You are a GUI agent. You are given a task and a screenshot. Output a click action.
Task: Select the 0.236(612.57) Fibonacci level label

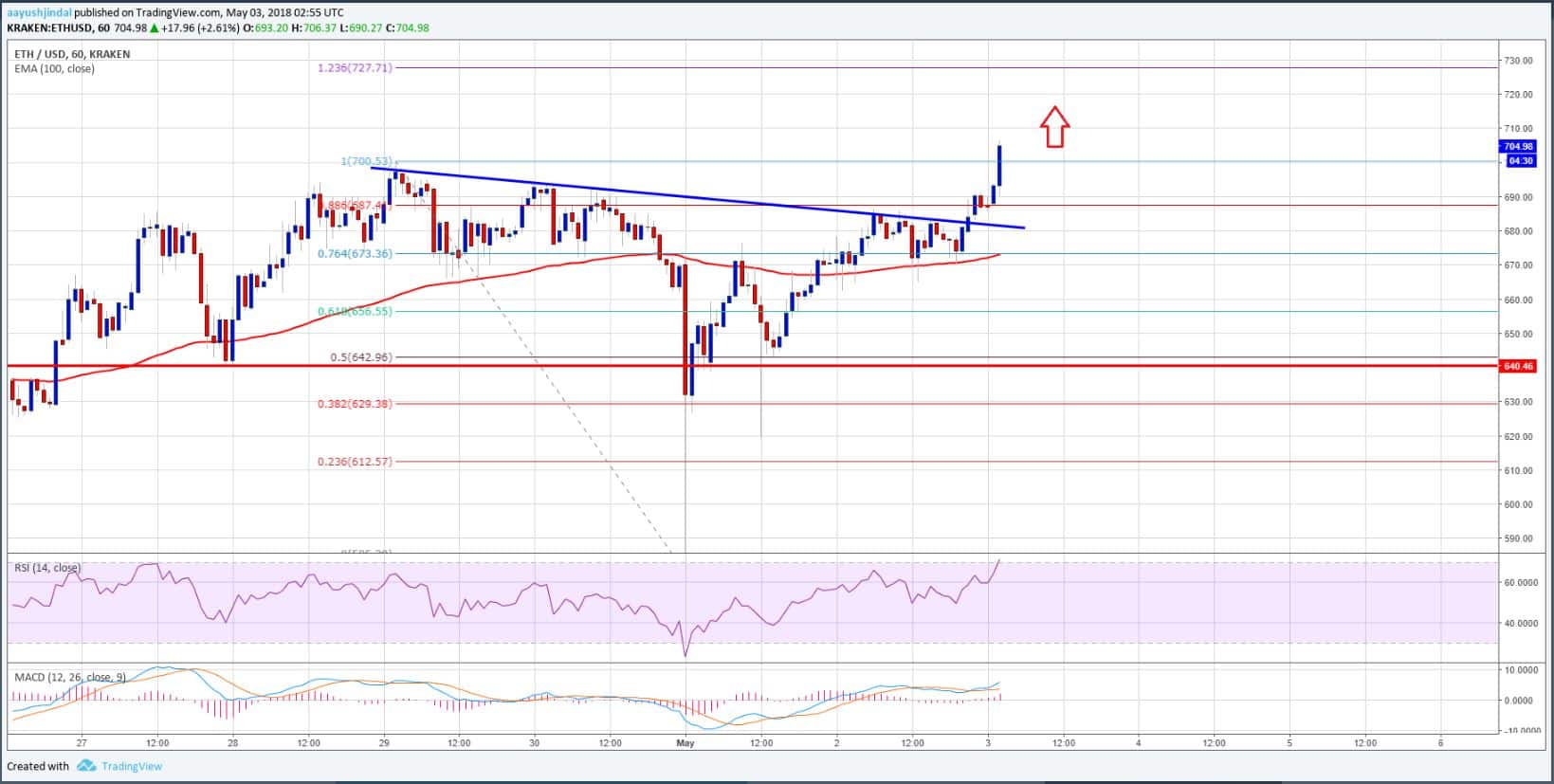355,462
